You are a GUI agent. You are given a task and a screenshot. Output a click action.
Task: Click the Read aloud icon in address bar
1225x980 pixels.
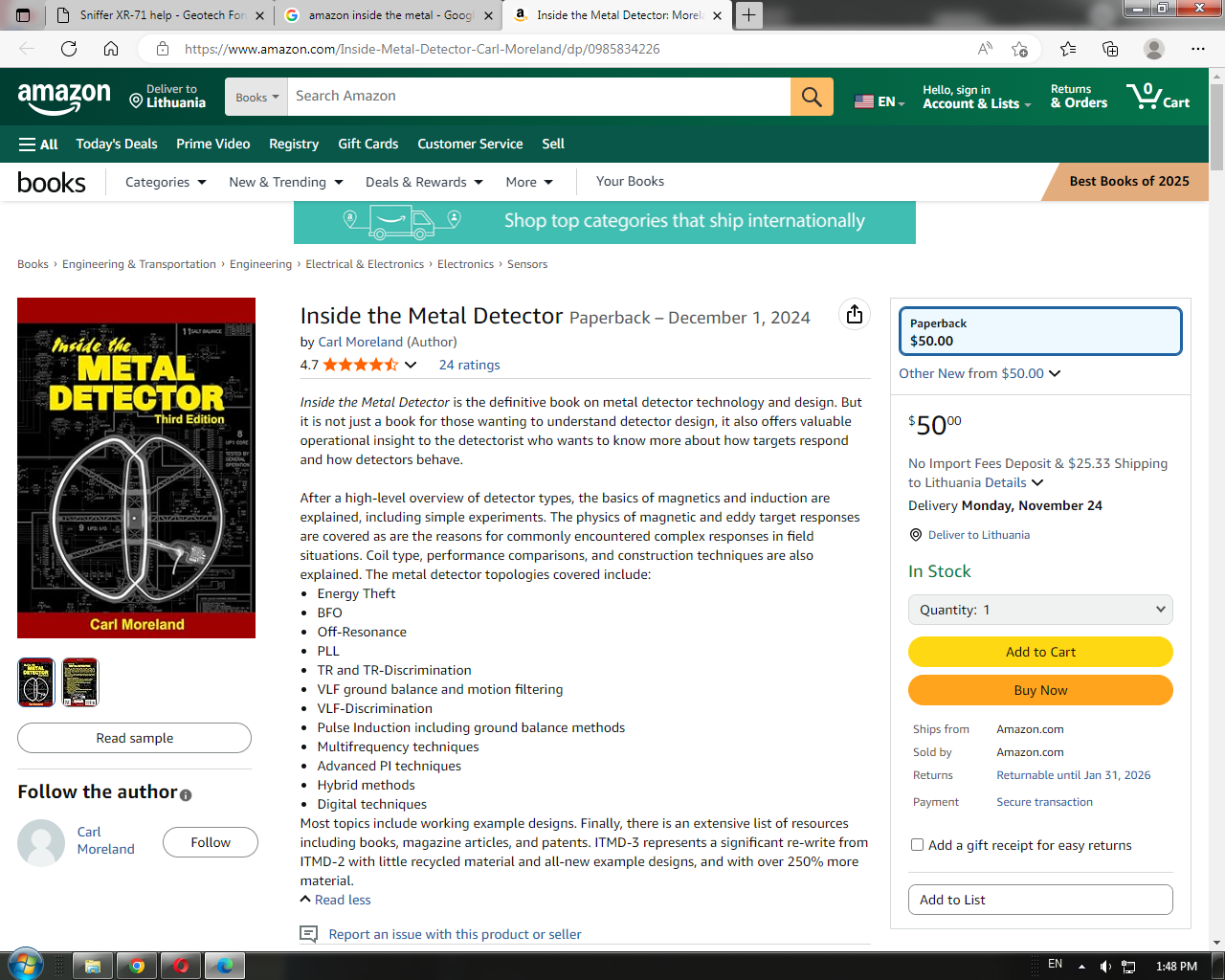click(x=985, y=49)
